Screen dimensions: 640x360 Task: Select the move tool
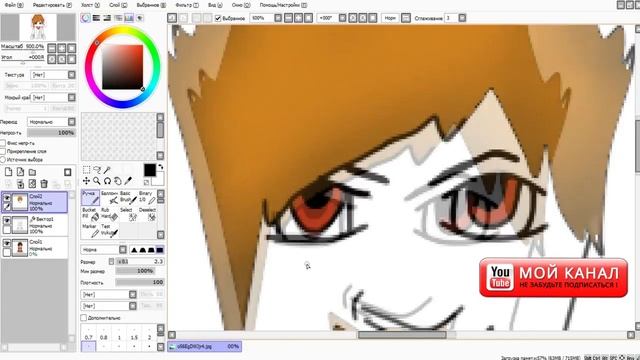87,181
